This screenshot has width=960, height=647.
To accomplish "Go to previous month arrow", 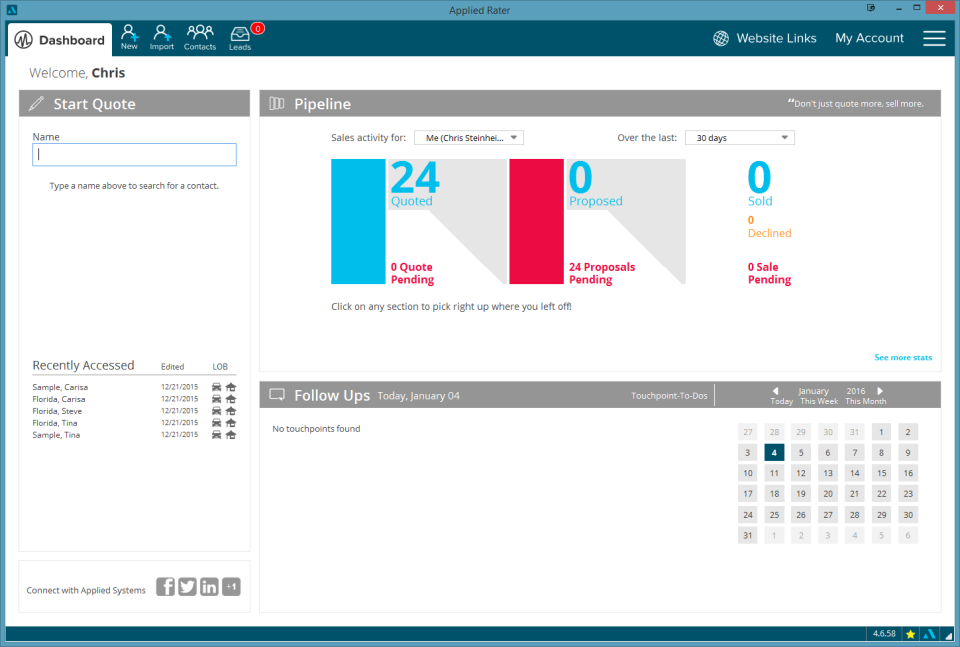I will pyautogui.click(x=776, y=391).
